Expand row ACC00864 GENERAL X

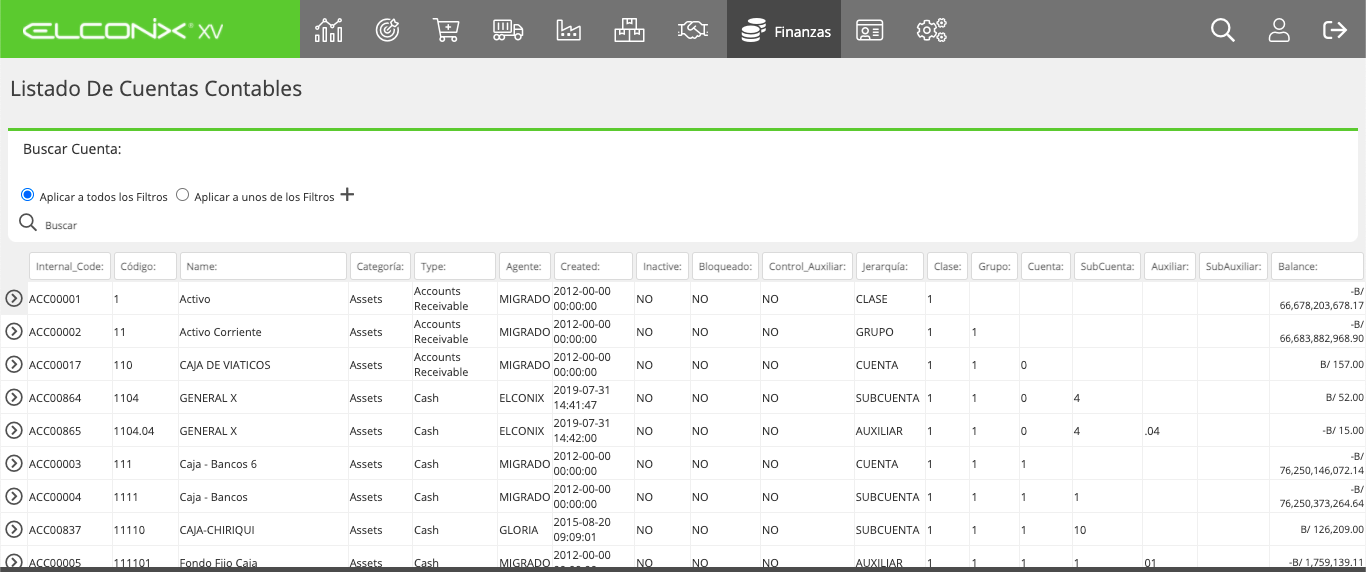(x=14, y=397)
